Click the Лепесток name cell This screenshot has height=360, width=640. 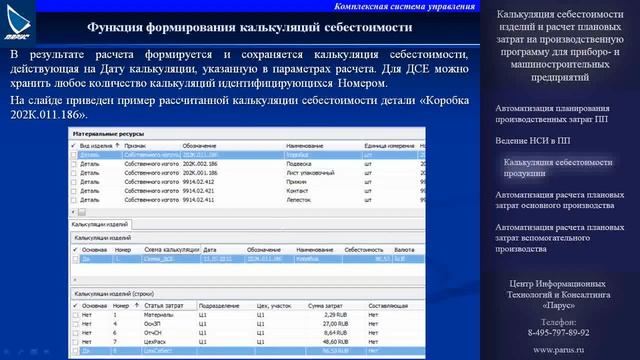[298, 200]
